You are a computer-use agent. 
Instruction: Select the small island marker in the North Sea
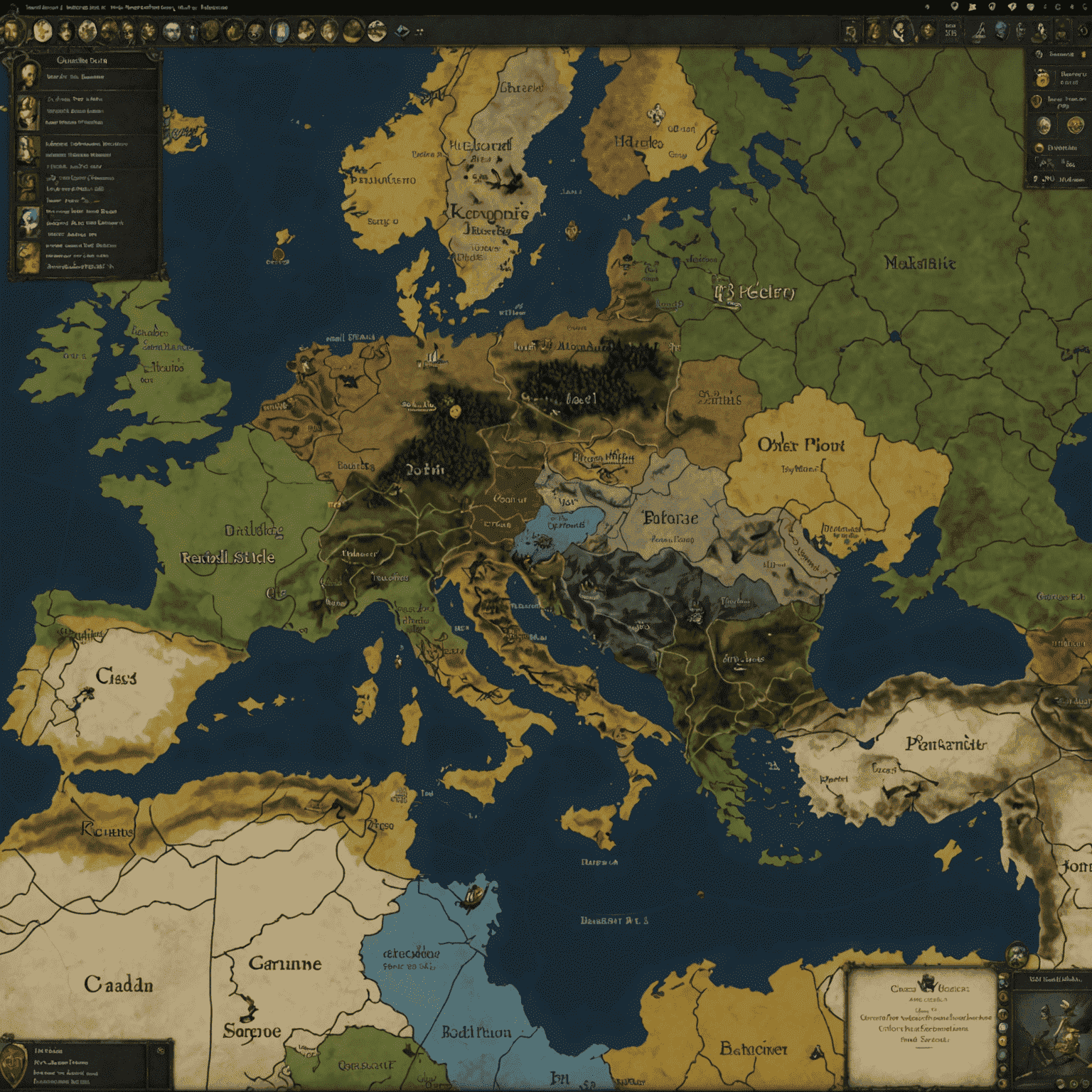(x=279, y=255)
